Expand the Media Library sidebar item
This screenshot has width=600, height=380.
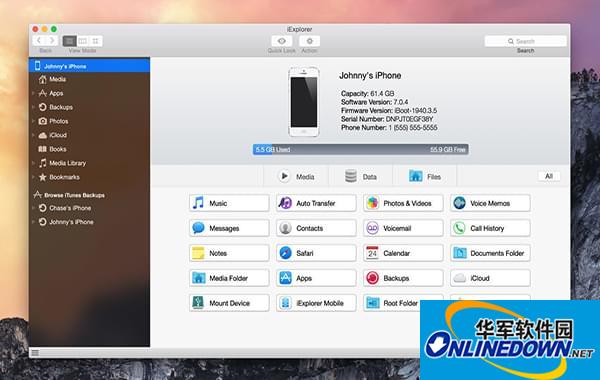[x=33, y=163]
